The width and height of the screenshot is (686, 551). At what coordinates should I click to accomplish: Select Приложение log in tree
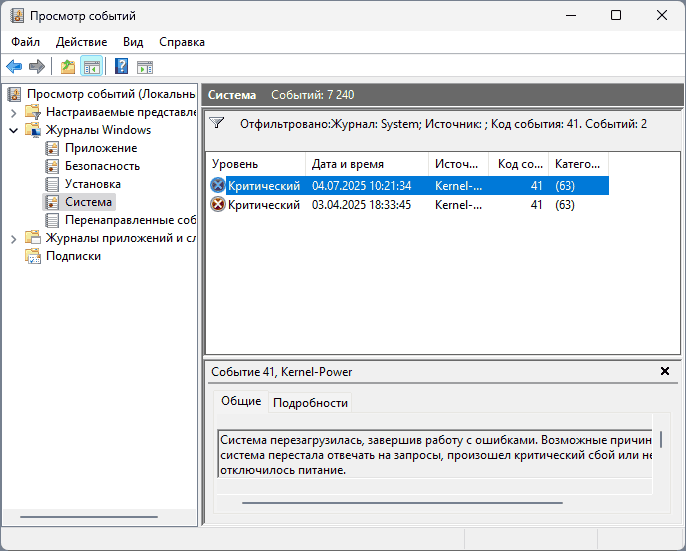[101, 148]
